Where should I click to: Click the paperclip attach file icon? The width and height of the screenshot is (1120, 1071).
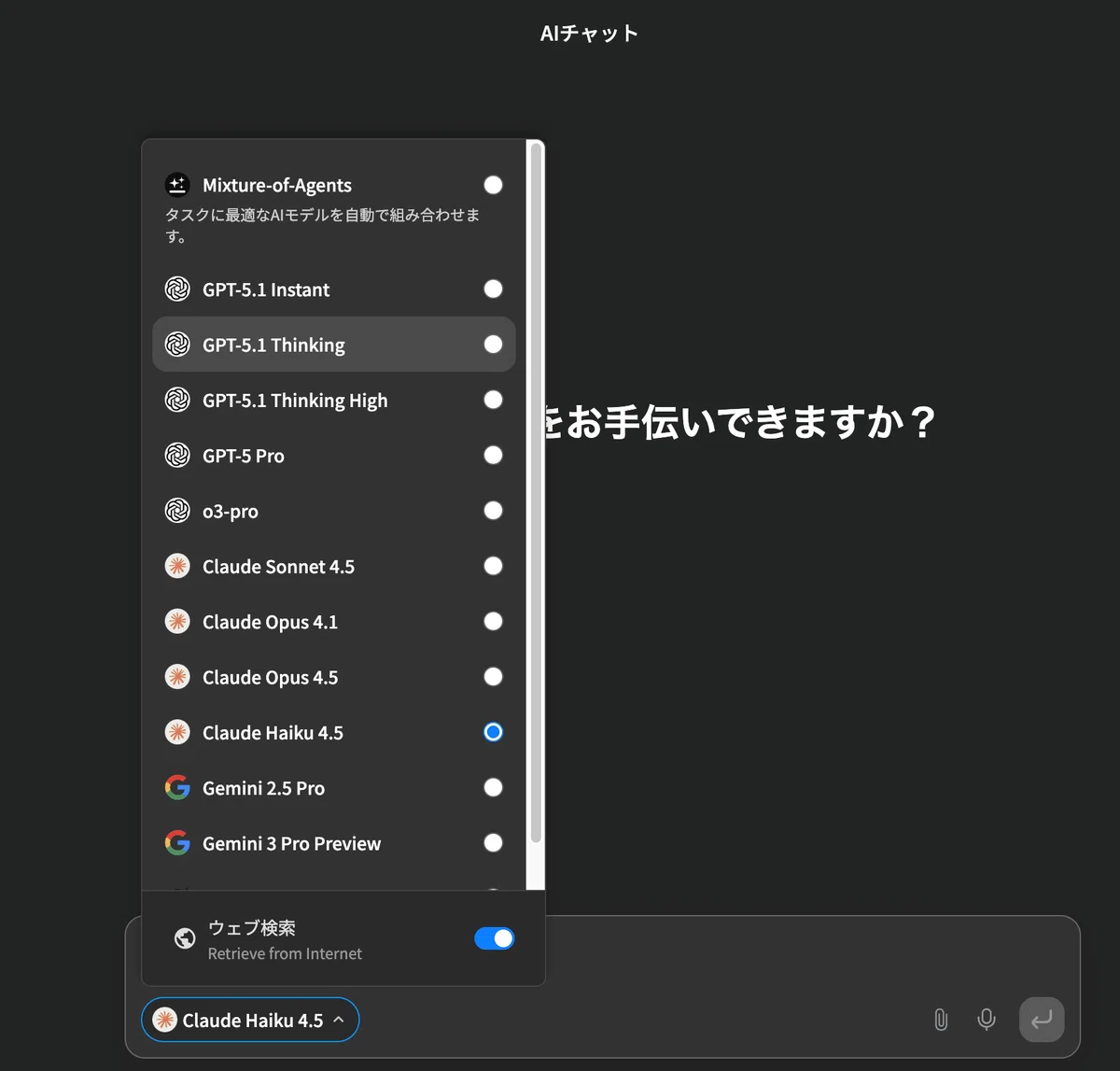(941, 1020)
